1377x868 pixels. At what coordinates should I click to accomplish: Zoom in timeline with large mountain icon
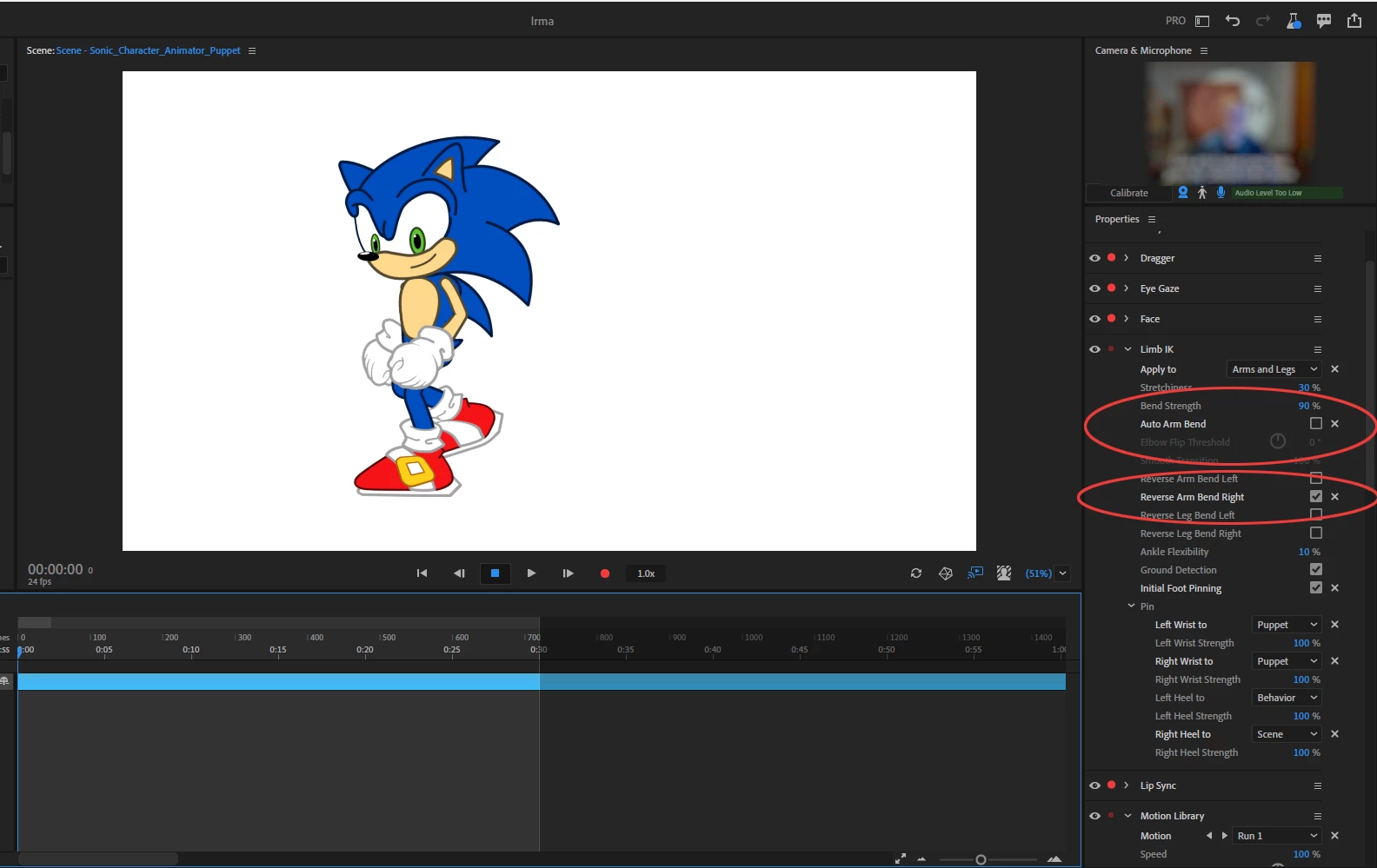(1054, 859)
